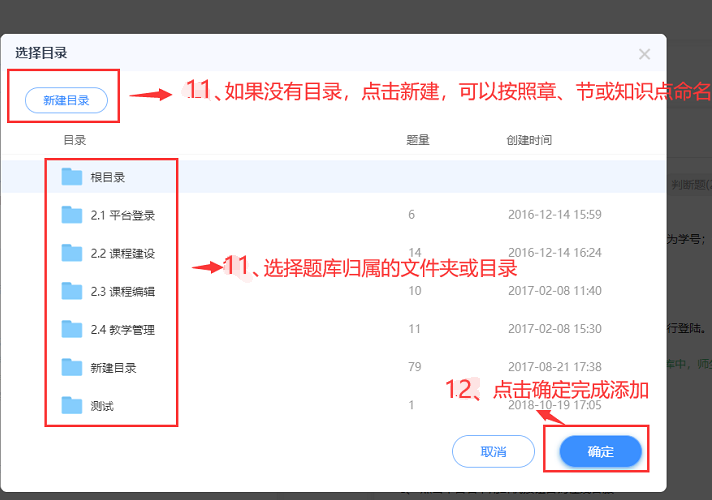Click question count 79 for 新建目录
Screen dimensions: 712x500
coord(415,367)
